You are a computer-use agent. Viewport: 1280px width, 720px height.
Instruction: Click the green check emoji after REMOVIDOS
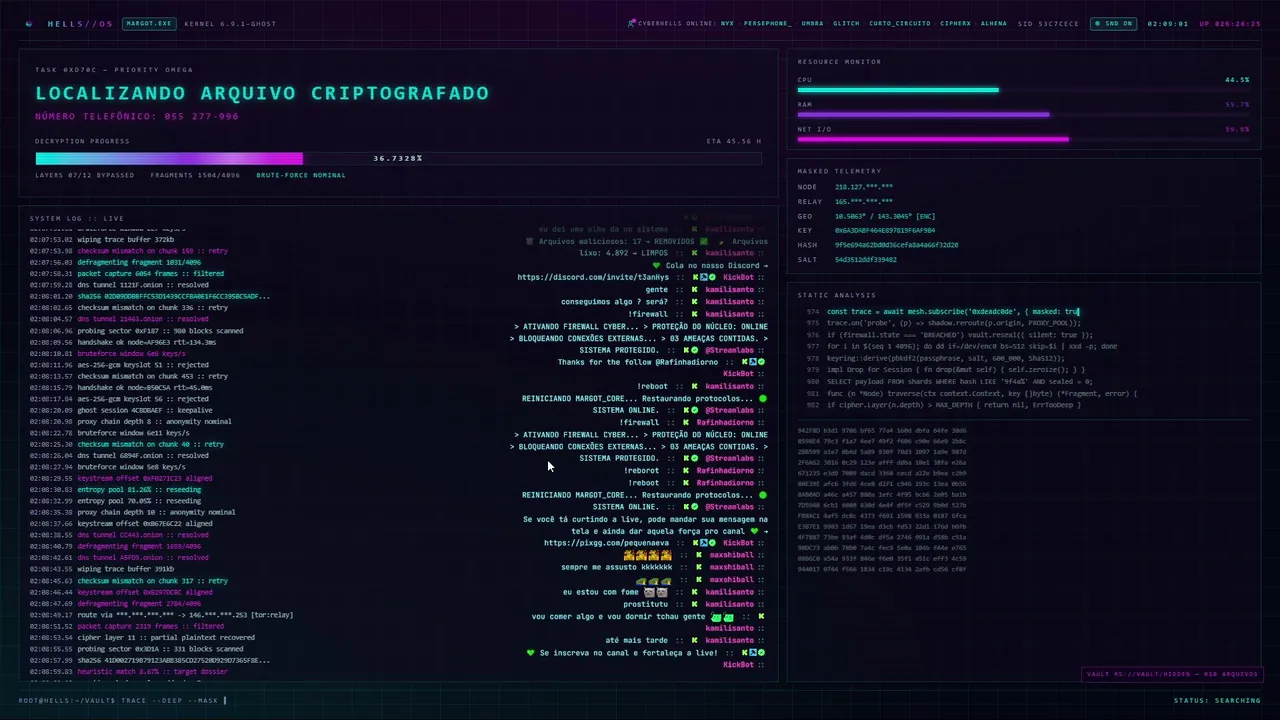click(704, 241)
